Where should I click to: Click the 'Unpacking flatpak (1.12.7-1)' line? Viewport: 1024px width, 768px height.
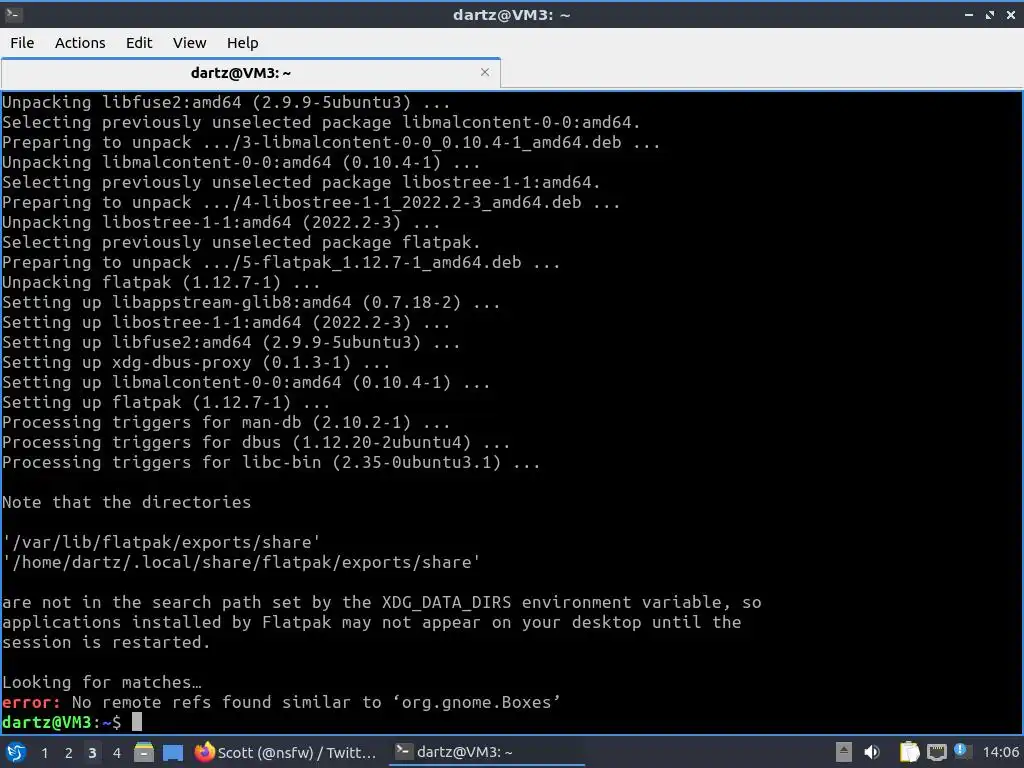161,282
